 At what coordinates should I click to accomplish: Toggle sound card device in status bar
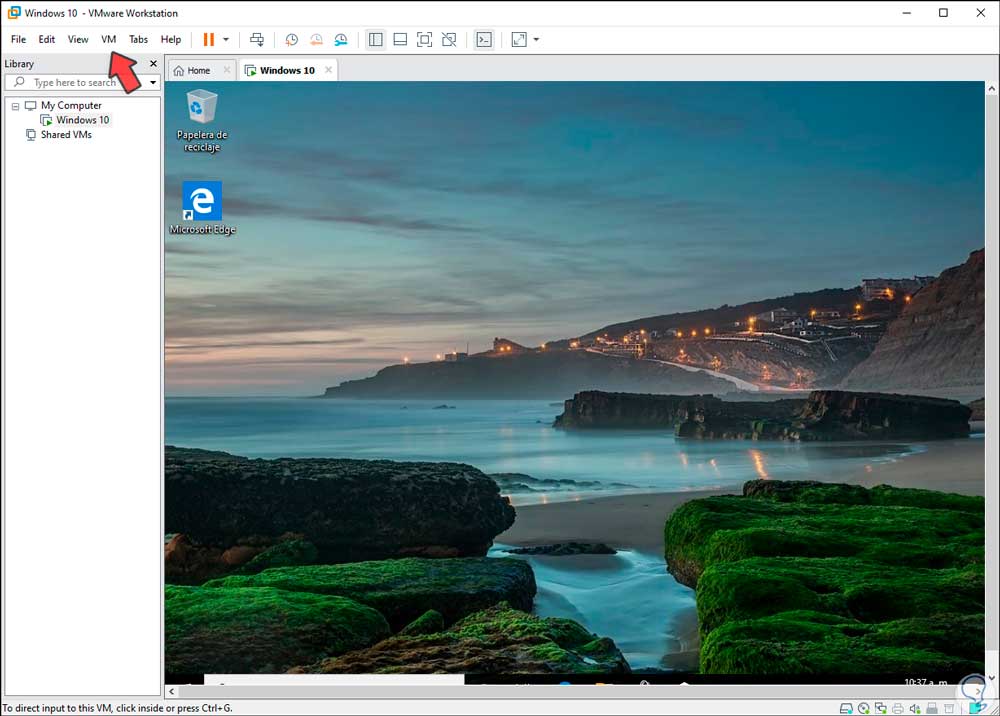coord(917,708)
